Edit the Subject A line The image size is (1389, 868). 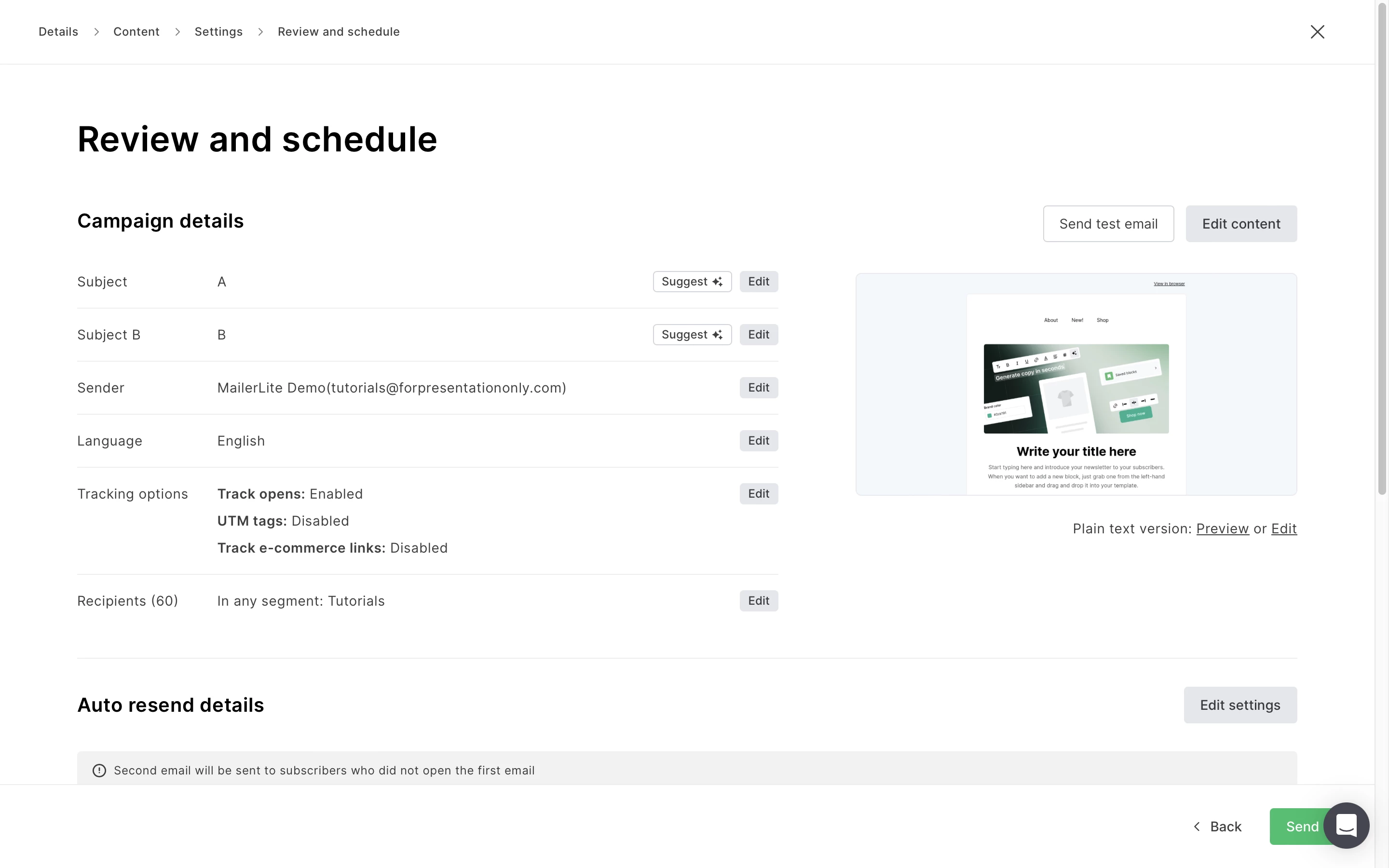[x=758, y=282]
